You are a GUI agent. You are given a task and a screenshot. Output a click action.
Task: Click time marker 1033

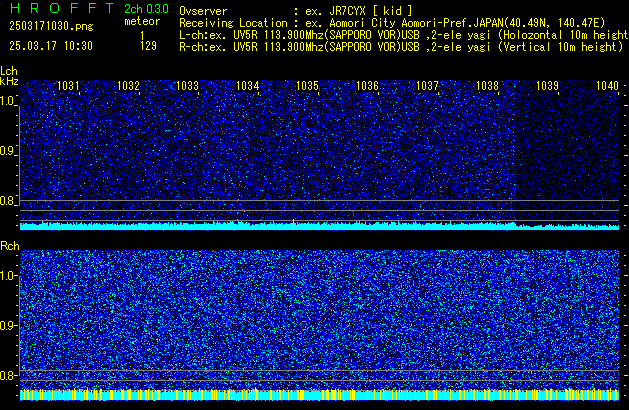(188, 86)
